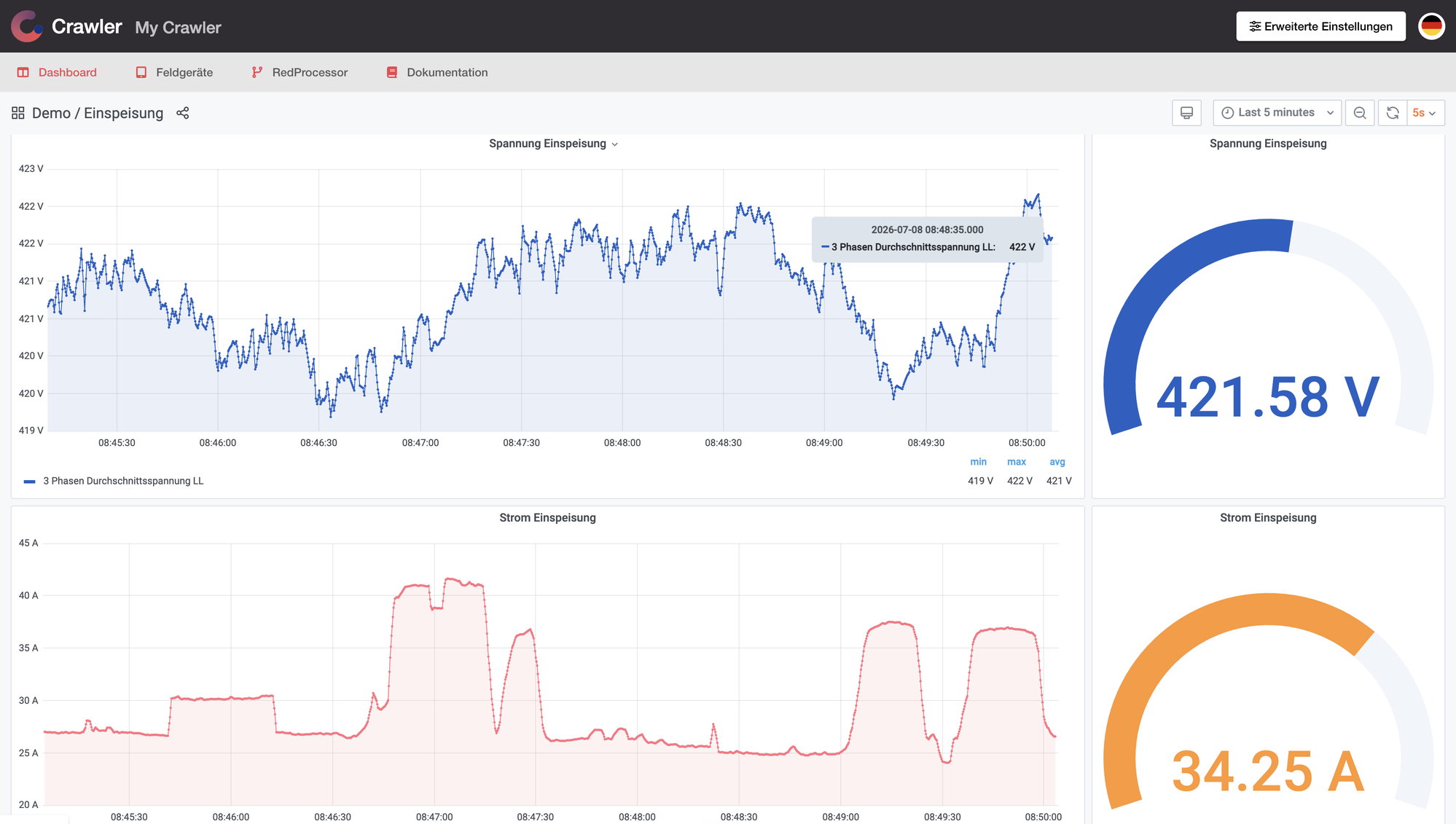Sort legend by avg column
The height and width of the screenshot is (824, 1456).
pyautogui.click(x=1057, y=462)
